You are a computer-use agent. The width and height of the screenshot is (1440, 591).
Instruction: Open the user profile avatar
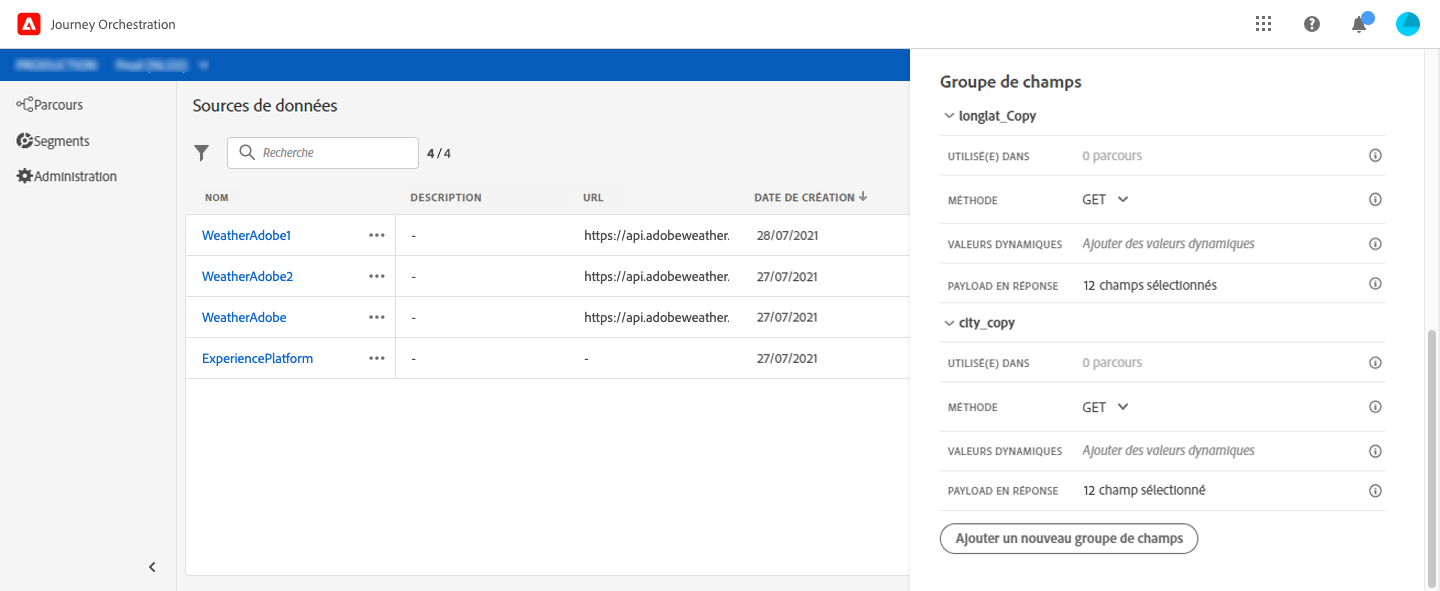pyautogui.click(x=1408, y=24)
